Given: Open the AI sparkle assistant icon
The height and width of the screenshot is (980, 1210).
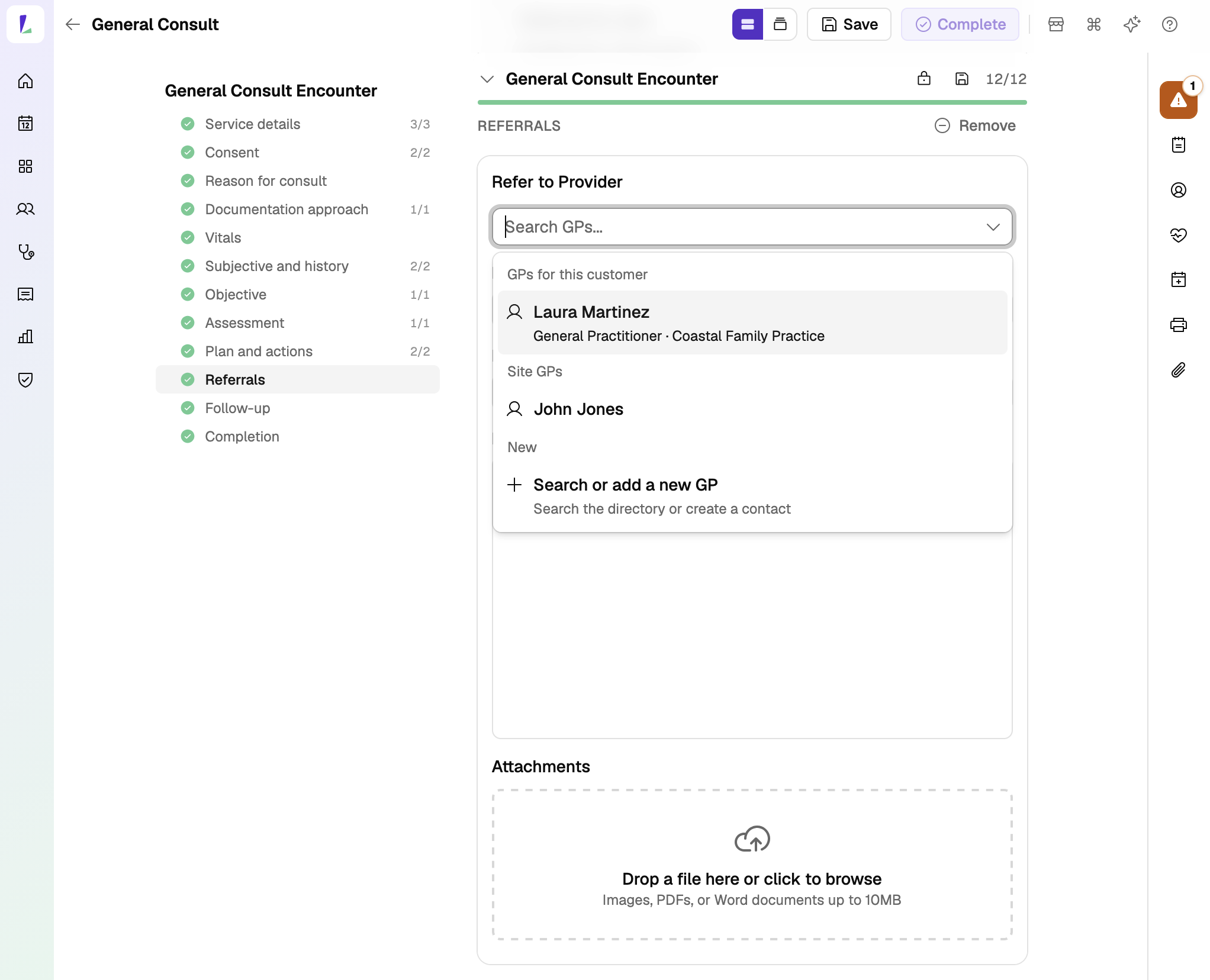Looking at the screenshot, I should 1132,24.
